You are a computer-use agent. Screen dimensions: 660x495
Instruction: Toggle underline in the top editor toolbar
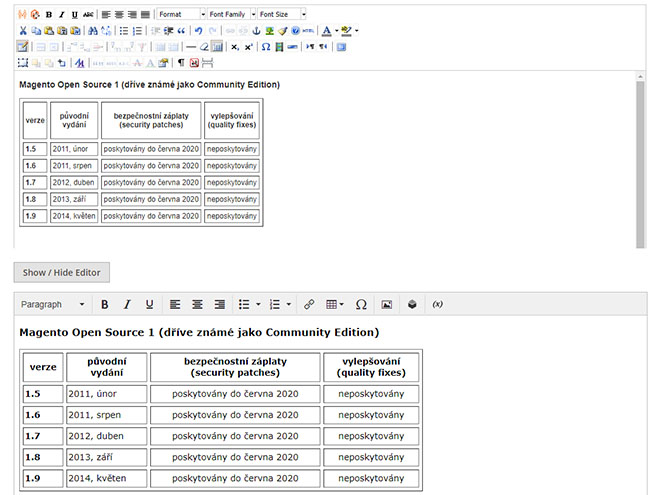point(75,14)
